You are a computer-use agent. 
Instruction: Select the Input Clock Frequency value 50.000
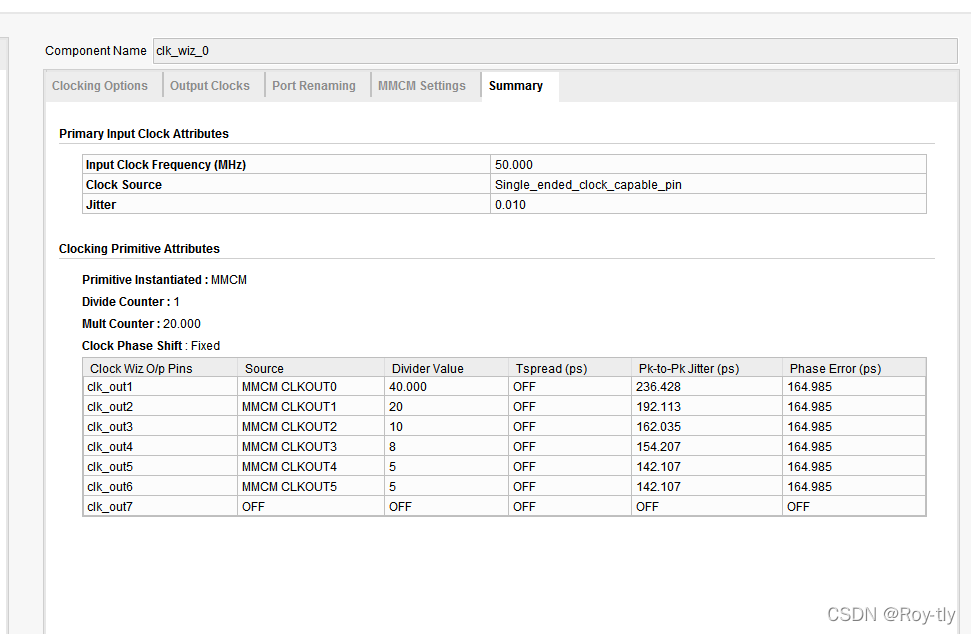coord(708,165)
